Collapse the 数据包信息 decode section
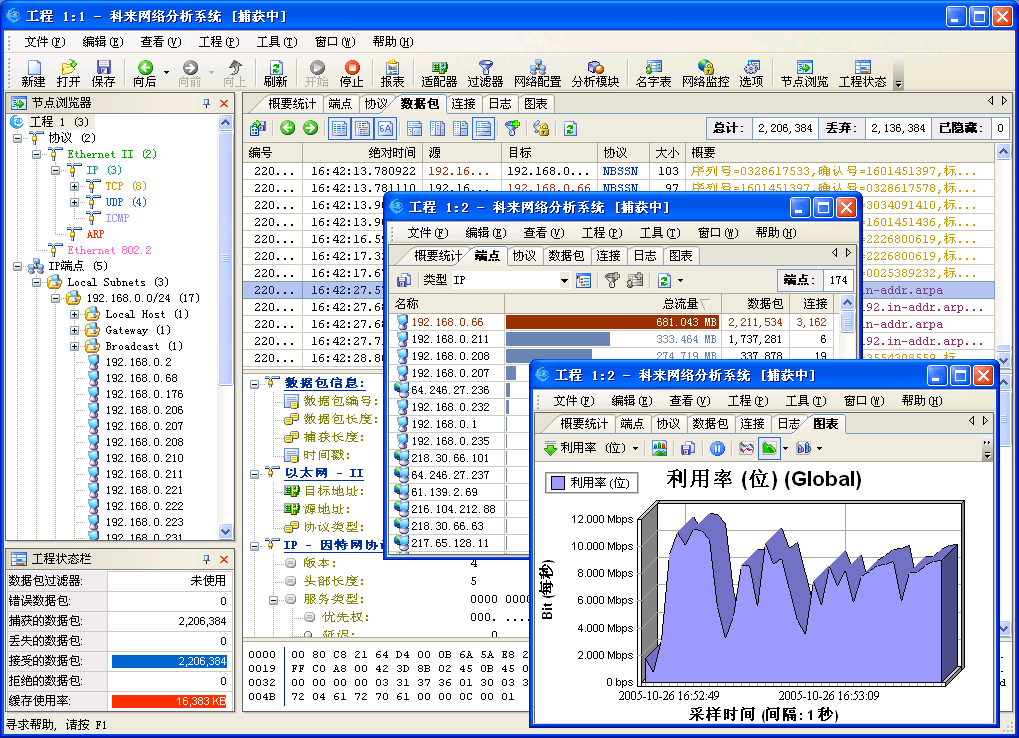 click(x=254, y=384)
